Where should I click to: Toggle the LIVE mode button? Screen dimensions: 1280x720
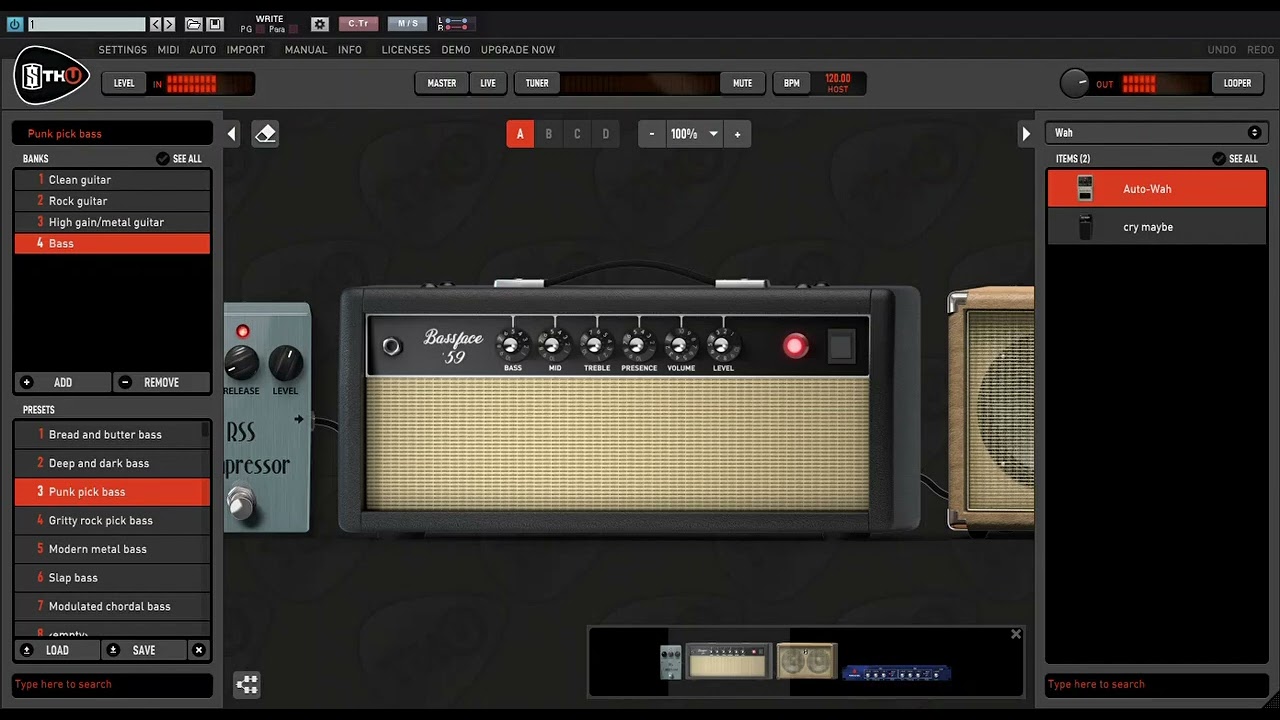point(488,84)
